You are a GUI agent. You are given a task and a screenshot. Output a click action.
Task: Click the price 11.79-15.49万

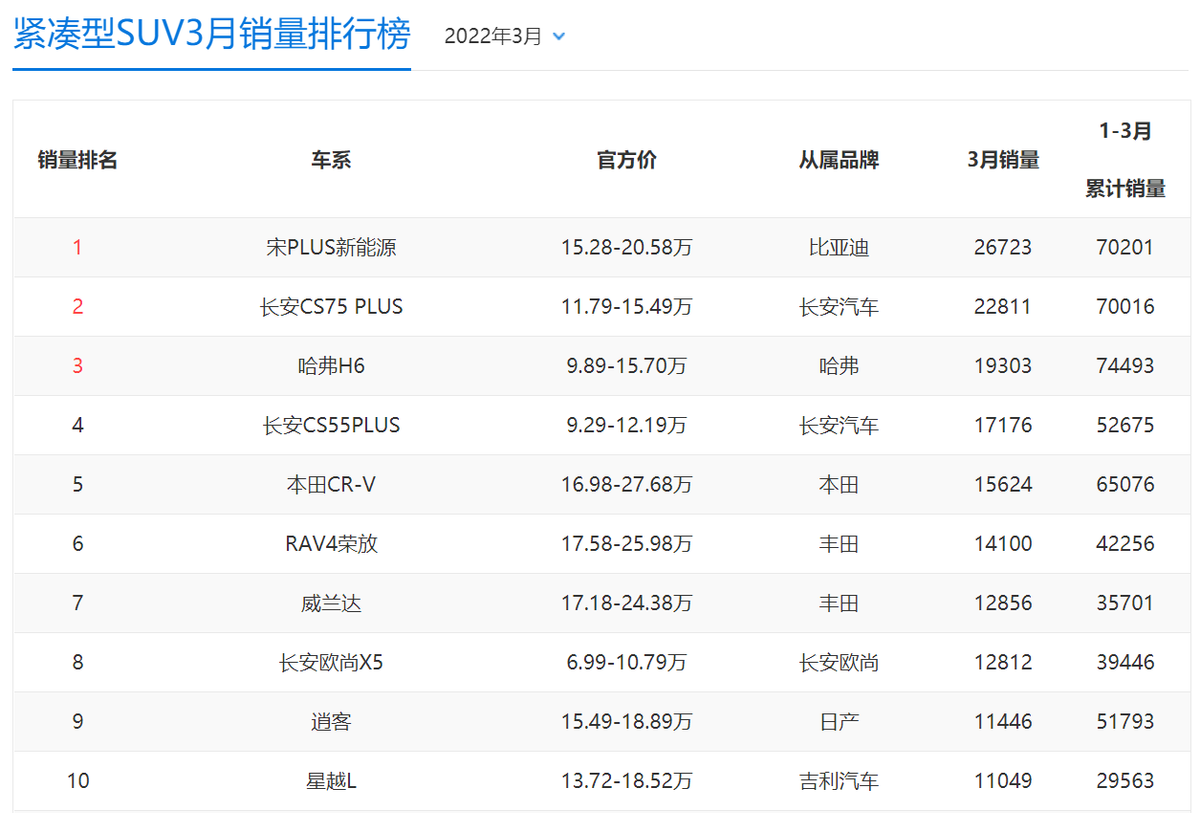[627, 306]
